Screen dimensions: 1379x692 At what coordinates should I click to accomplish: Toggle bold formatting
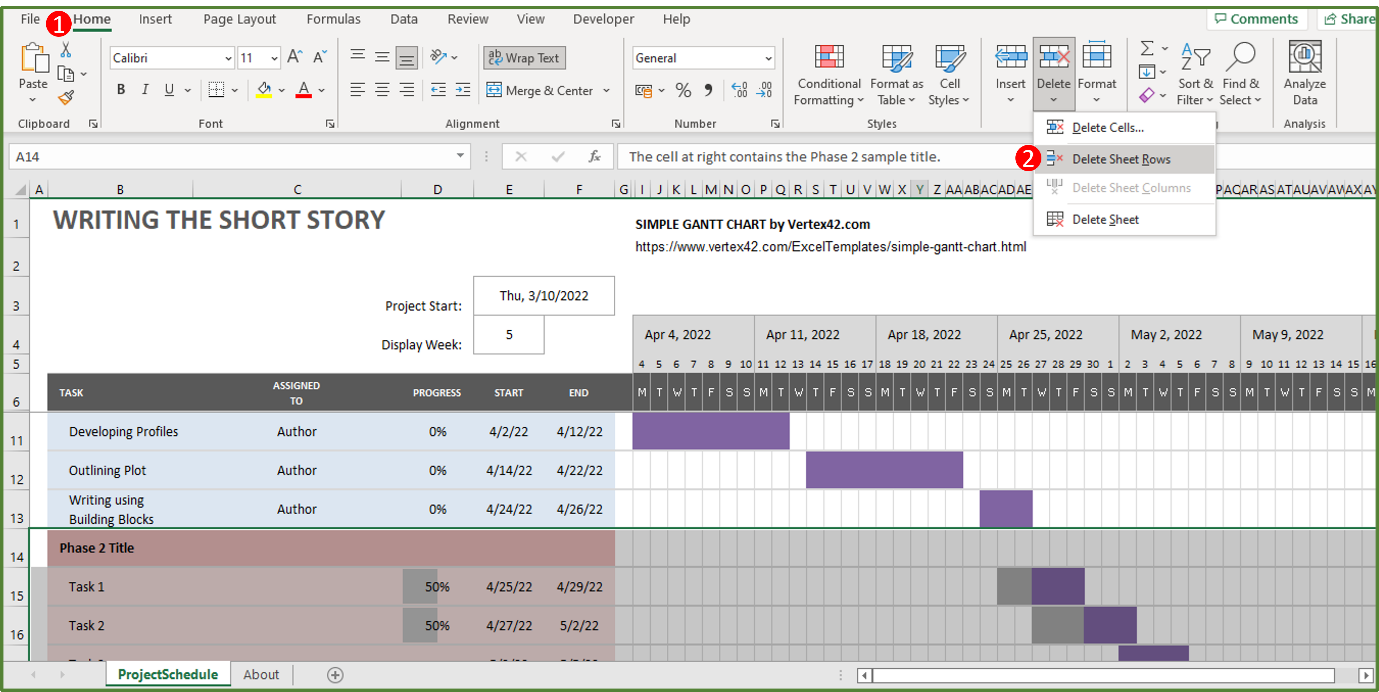[x=119, y=89]
